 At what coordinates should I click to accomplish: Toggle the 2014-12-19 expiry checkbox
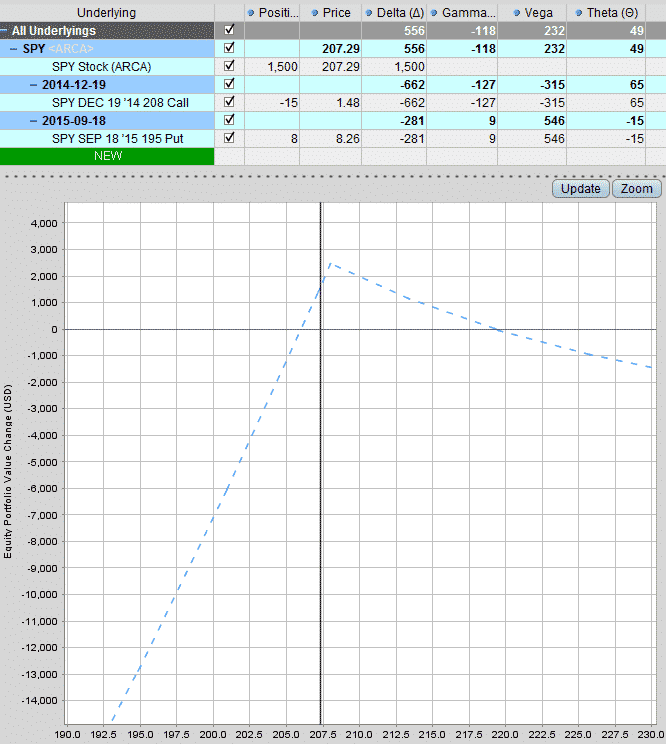[x=229, y=84]
